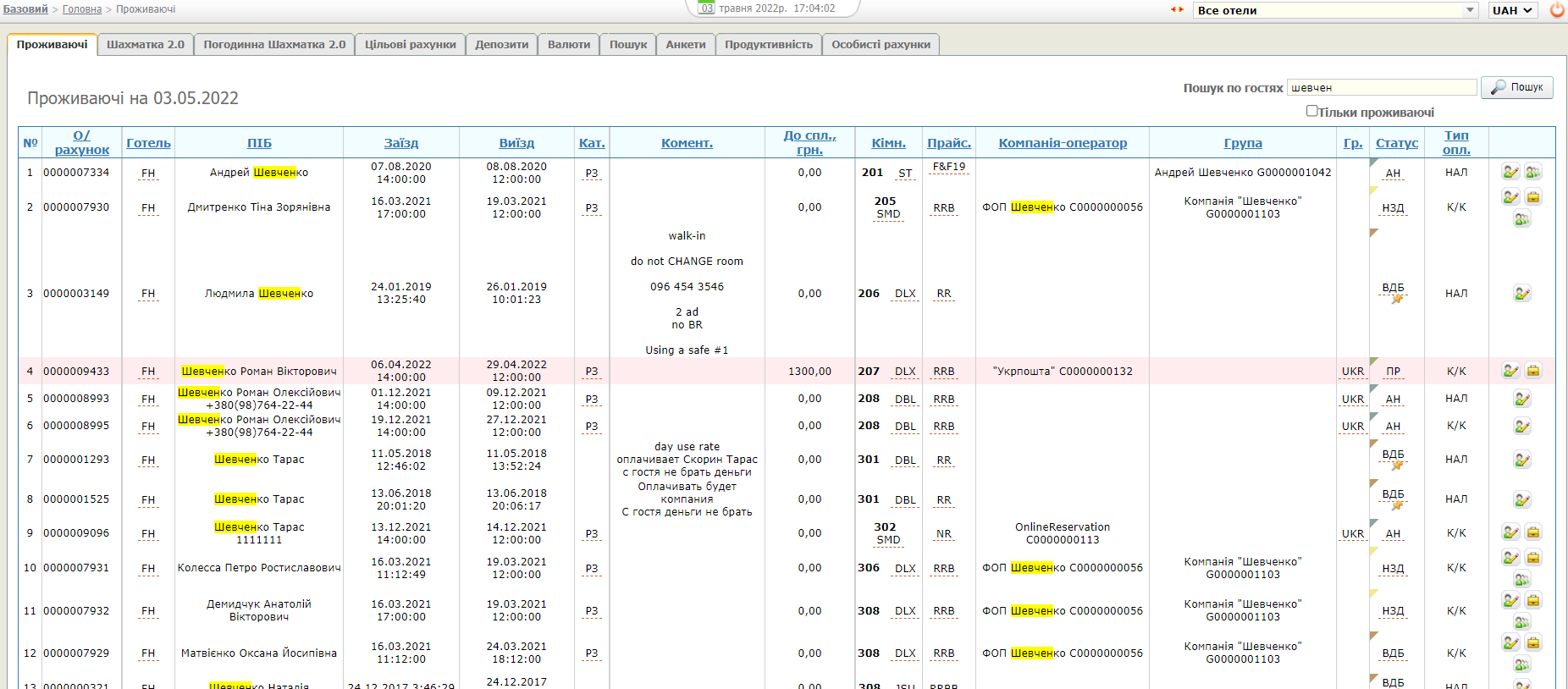The width and height of the screenshot is (1568, 689).
Task: Click the orange power logout icon
Action: [x=1557, y=10]
